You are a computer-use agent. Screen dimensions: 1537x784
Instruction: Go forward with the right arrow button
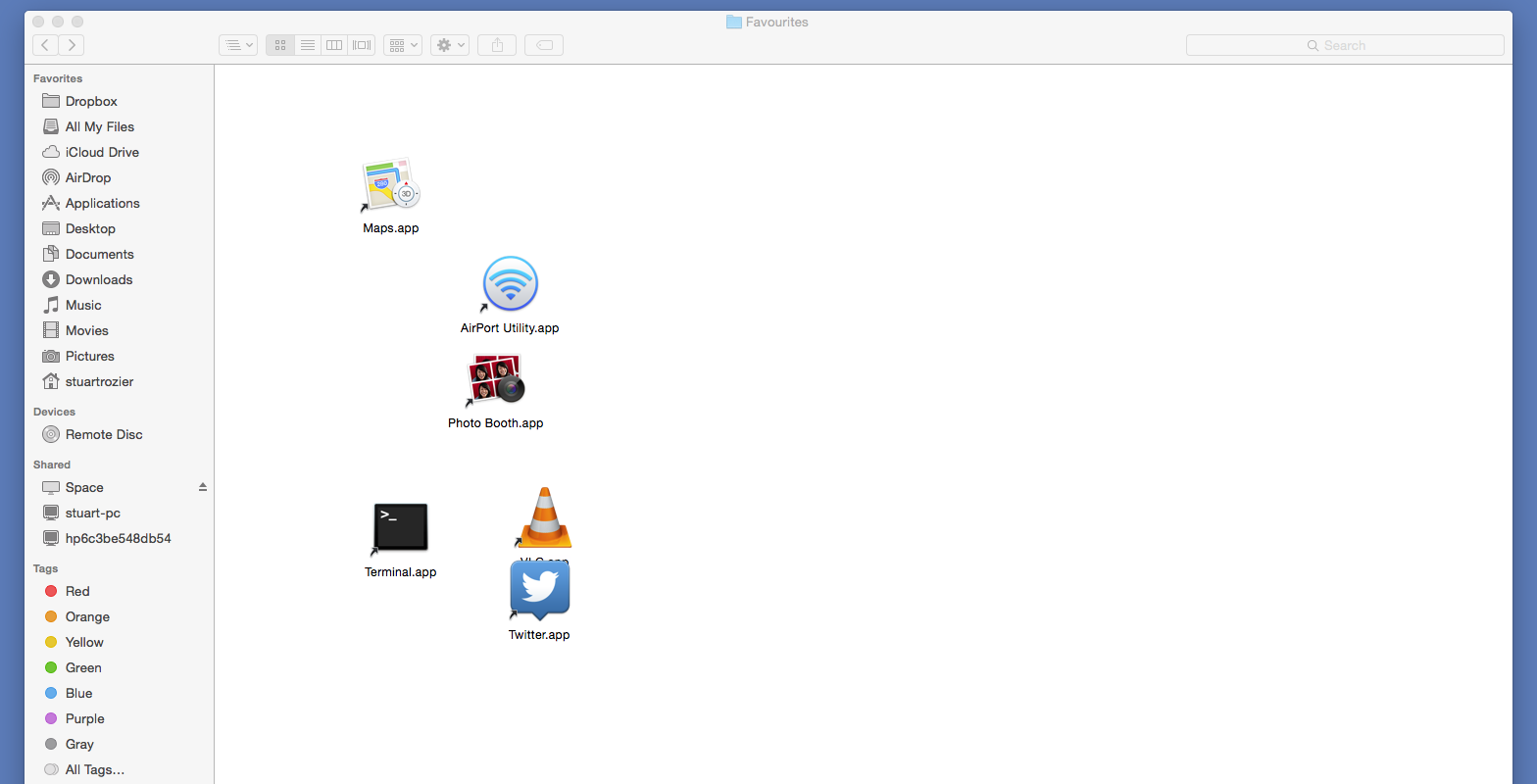pos(71,45)
